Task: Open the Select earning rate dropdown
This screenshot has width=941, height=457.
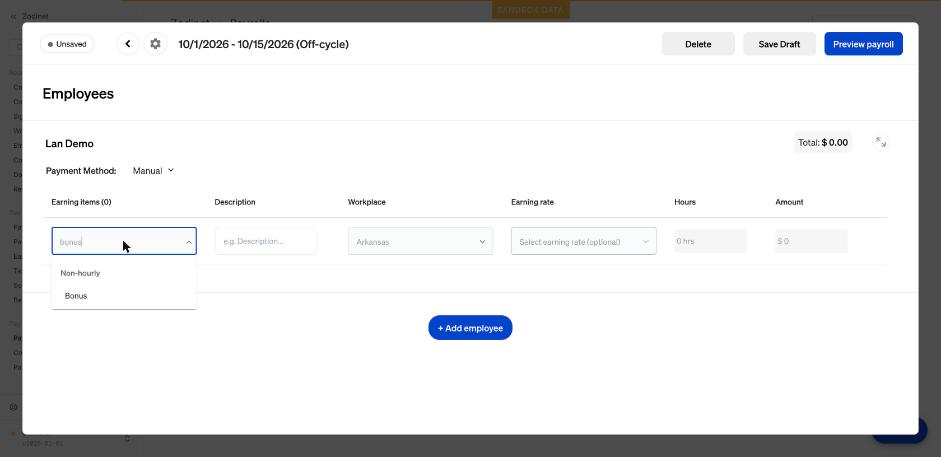Action: point(583,242)
